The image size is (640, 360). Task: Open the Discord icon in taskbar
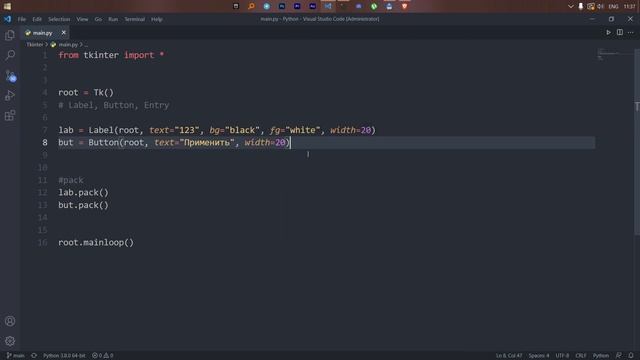pos(358,6)
